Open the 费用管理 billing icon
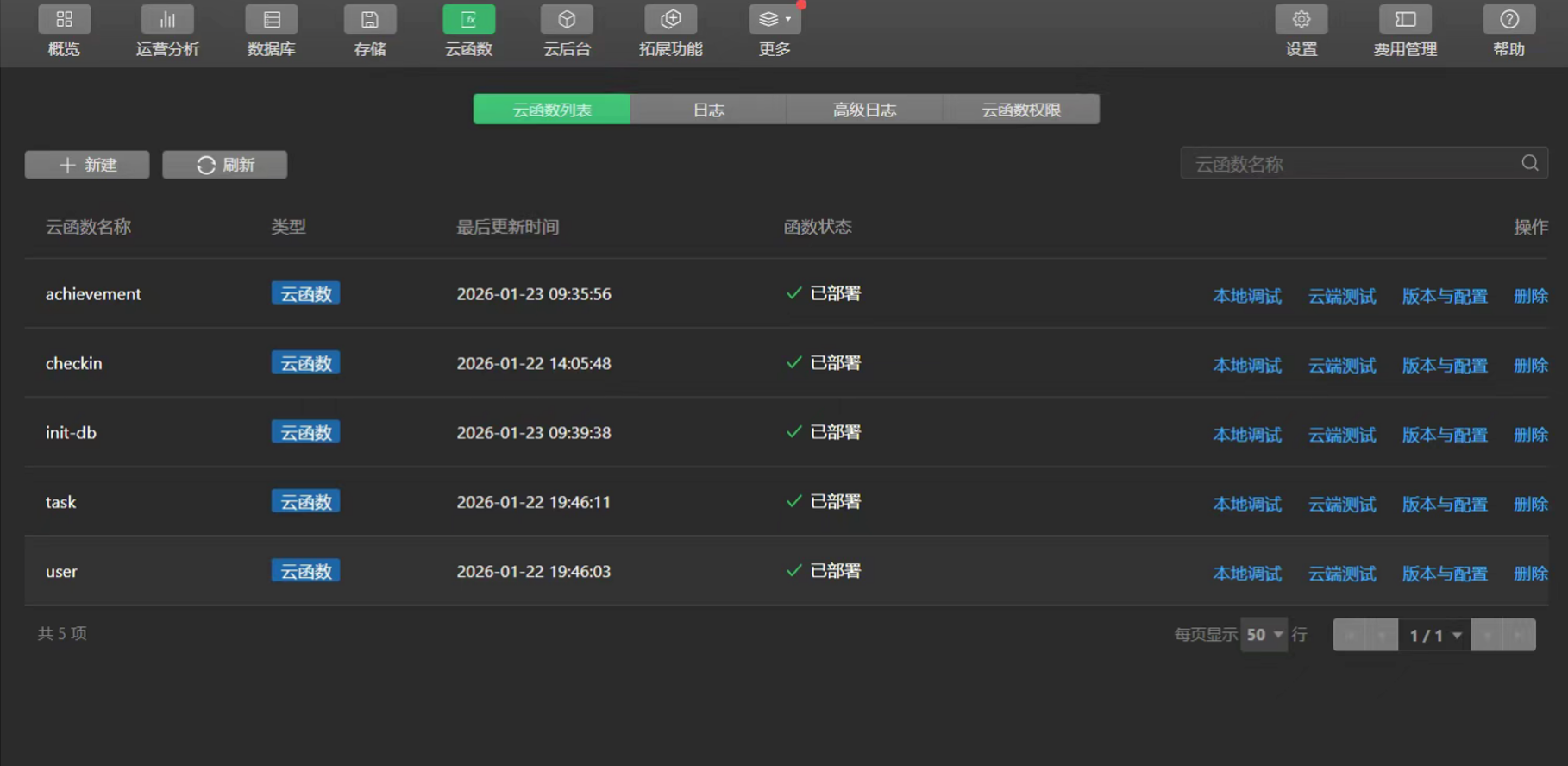 pyautogui.click(x=1405, y=20)
